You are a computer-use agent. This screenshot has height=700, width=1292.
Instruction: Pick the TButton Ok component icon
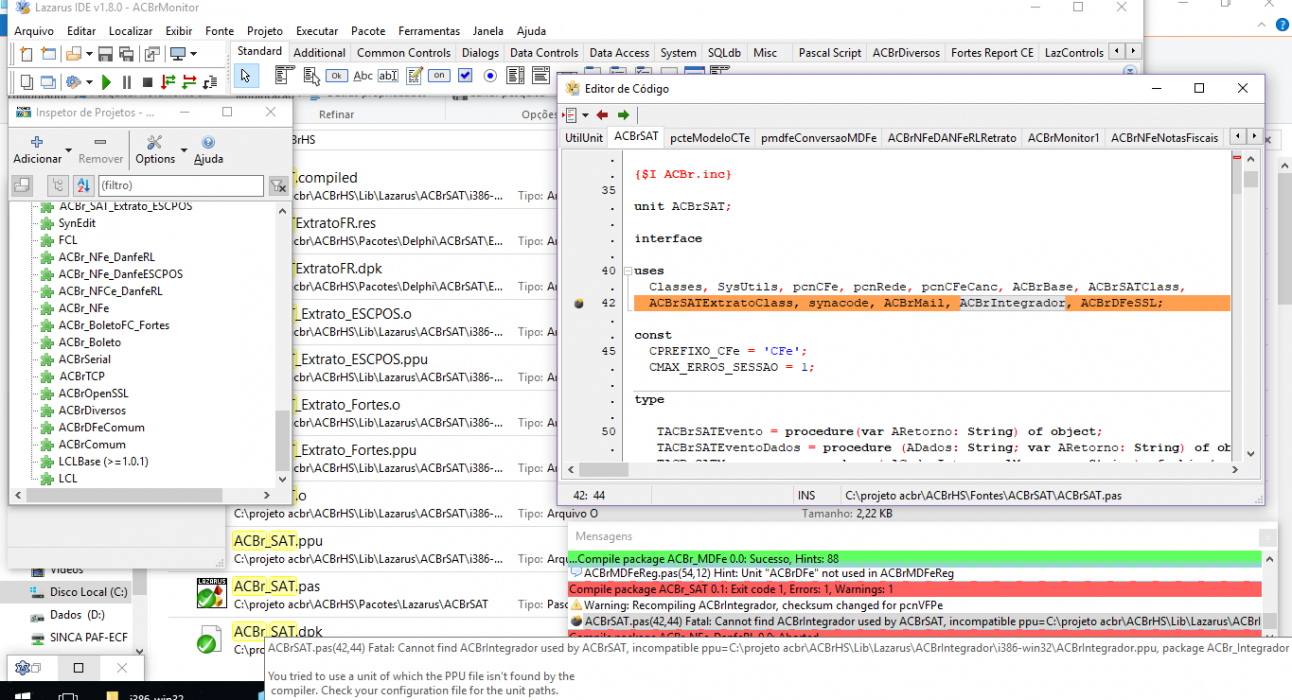coord(337,76)
